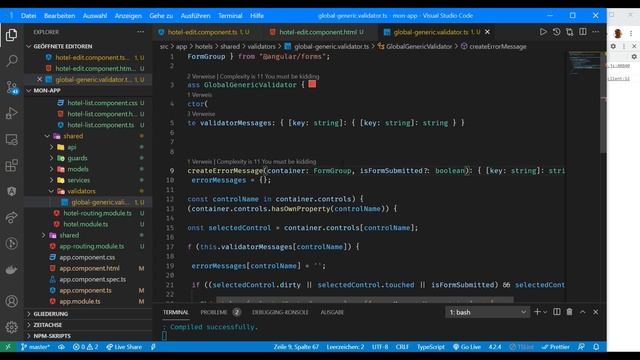Open the Hilfe menu

pyautogui.click(x=257, y=16)
